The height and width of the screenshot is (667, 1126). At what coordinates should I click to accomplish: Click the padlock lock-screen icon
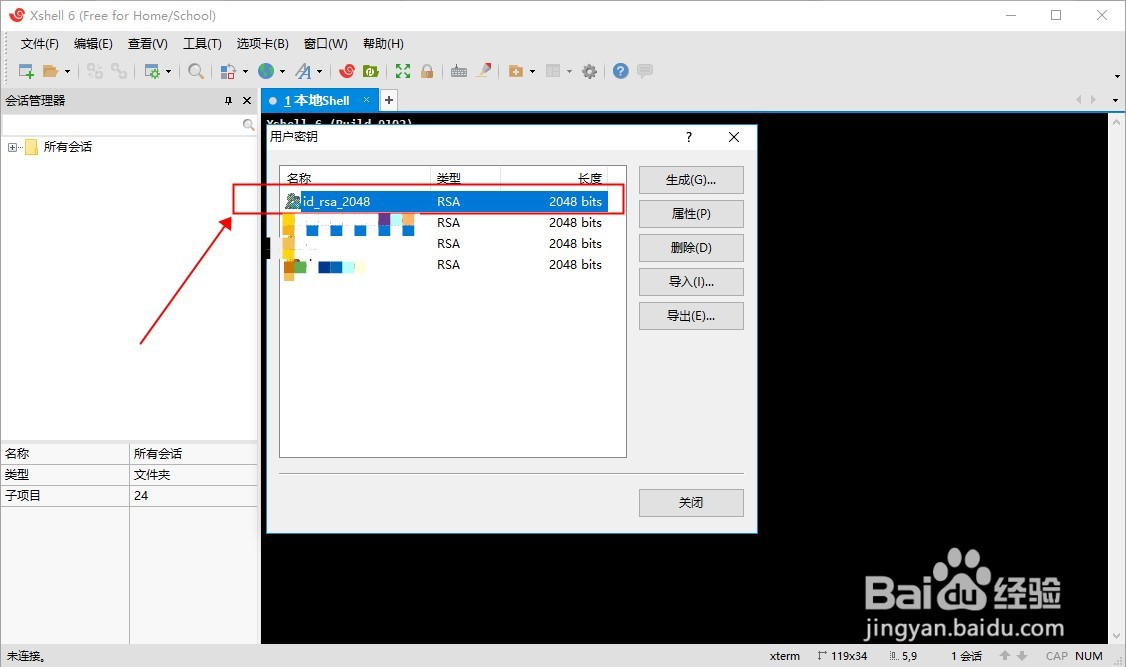(x=427, y=71)
